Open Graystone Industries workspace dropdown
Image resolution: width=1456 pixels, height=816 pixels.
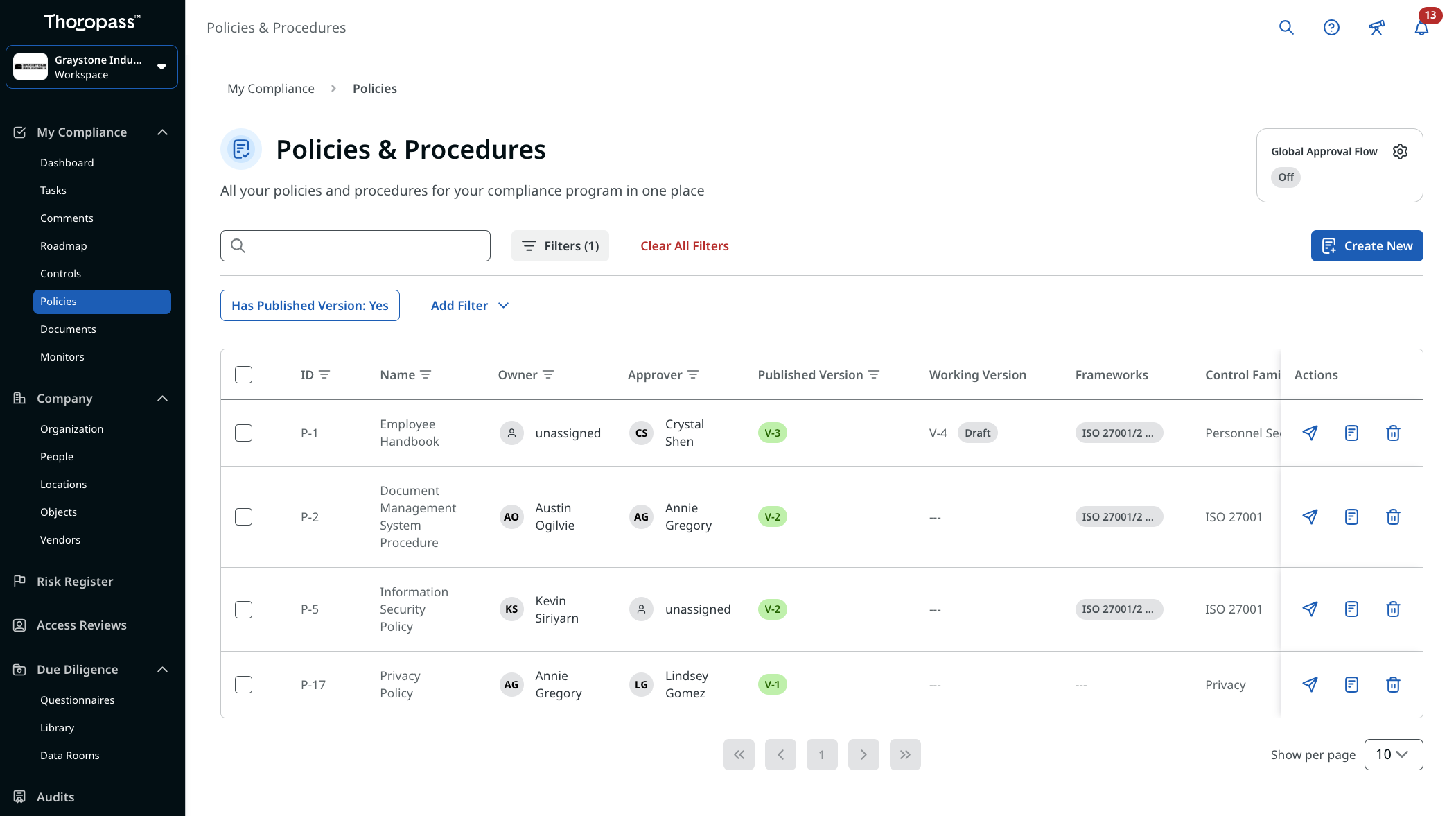tap(91, 67)
